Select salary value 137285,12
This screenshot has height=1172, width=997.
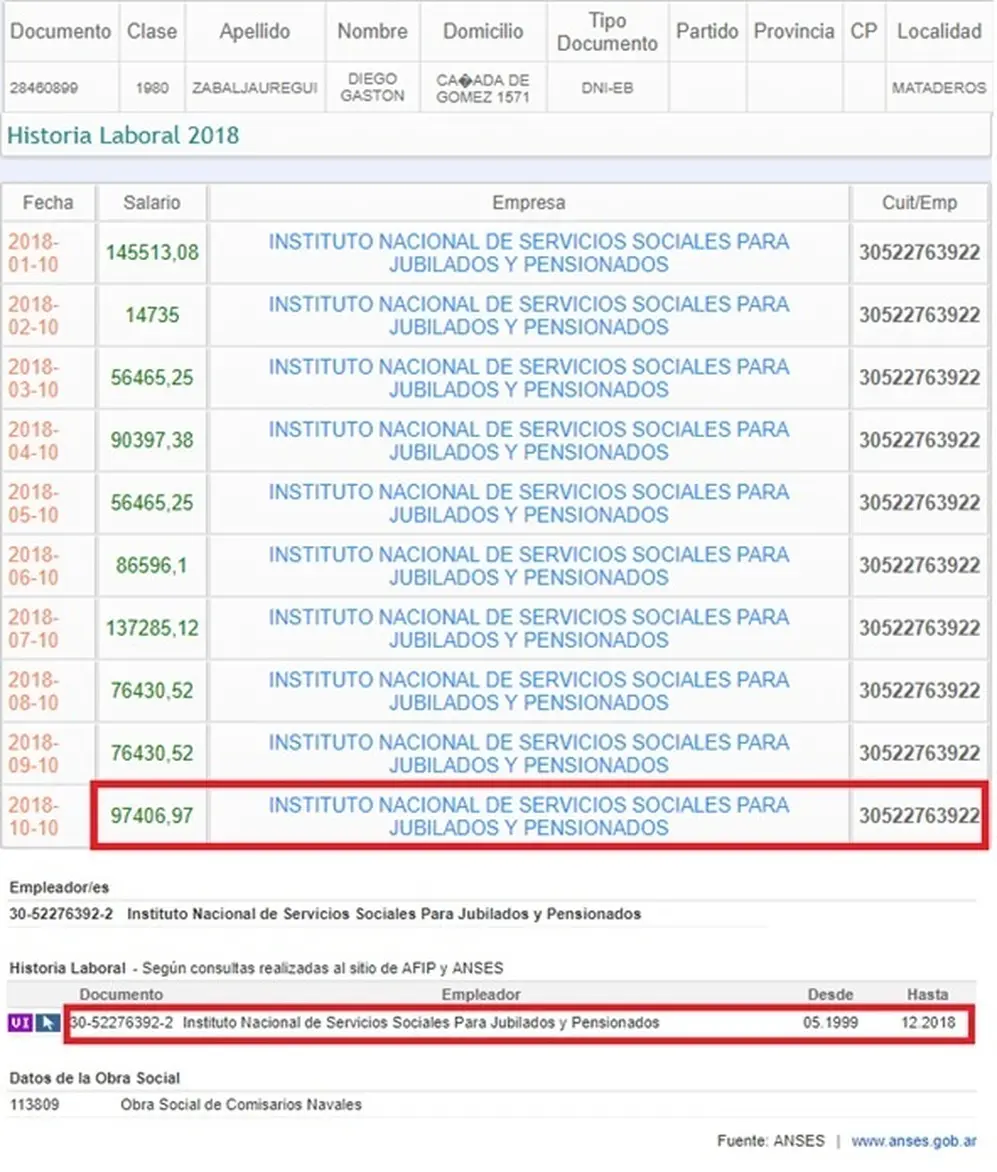(x=152, y=629)
